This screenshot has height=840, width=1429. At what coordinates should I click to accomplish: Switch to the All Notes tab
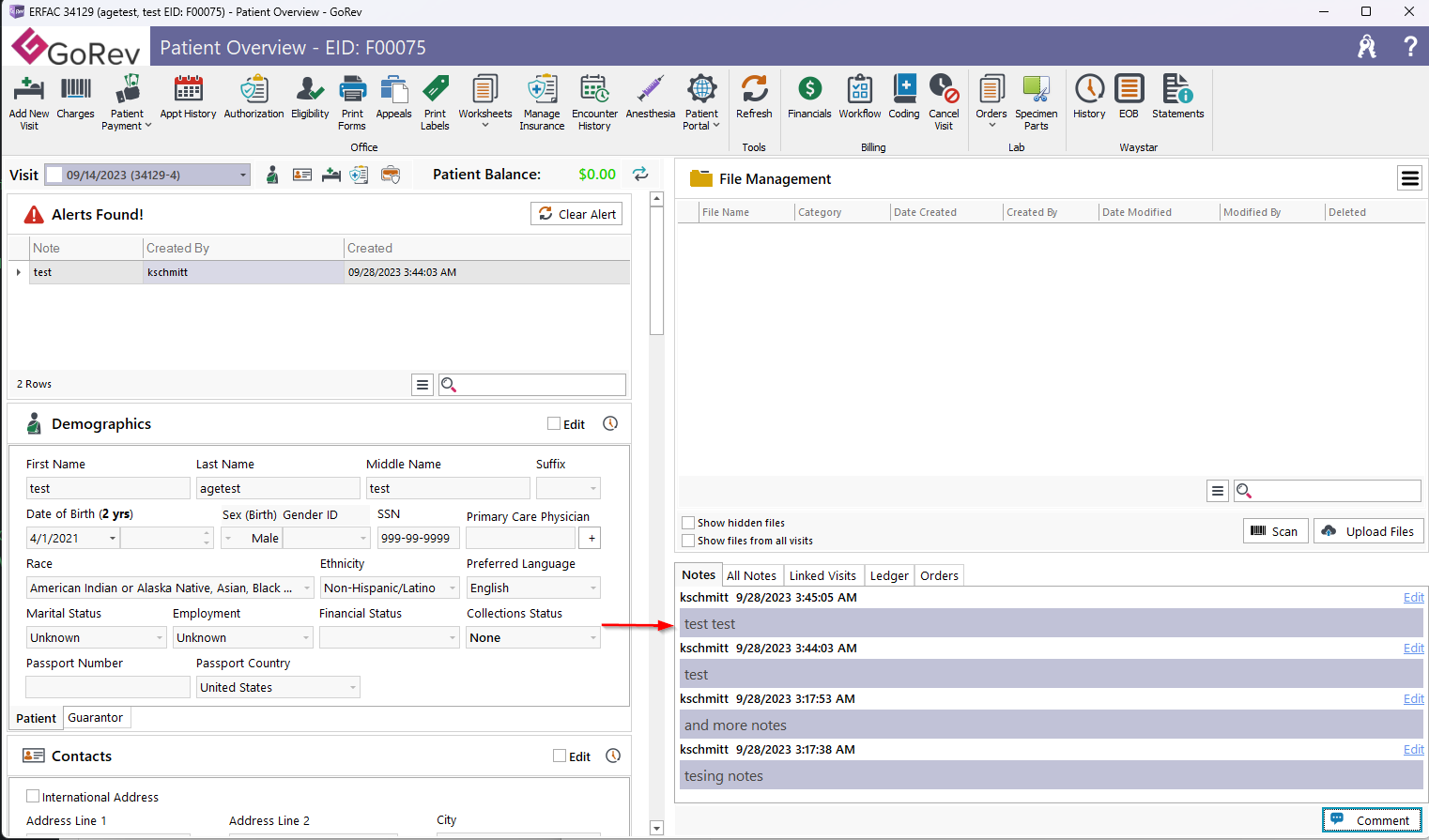point(751,575)
